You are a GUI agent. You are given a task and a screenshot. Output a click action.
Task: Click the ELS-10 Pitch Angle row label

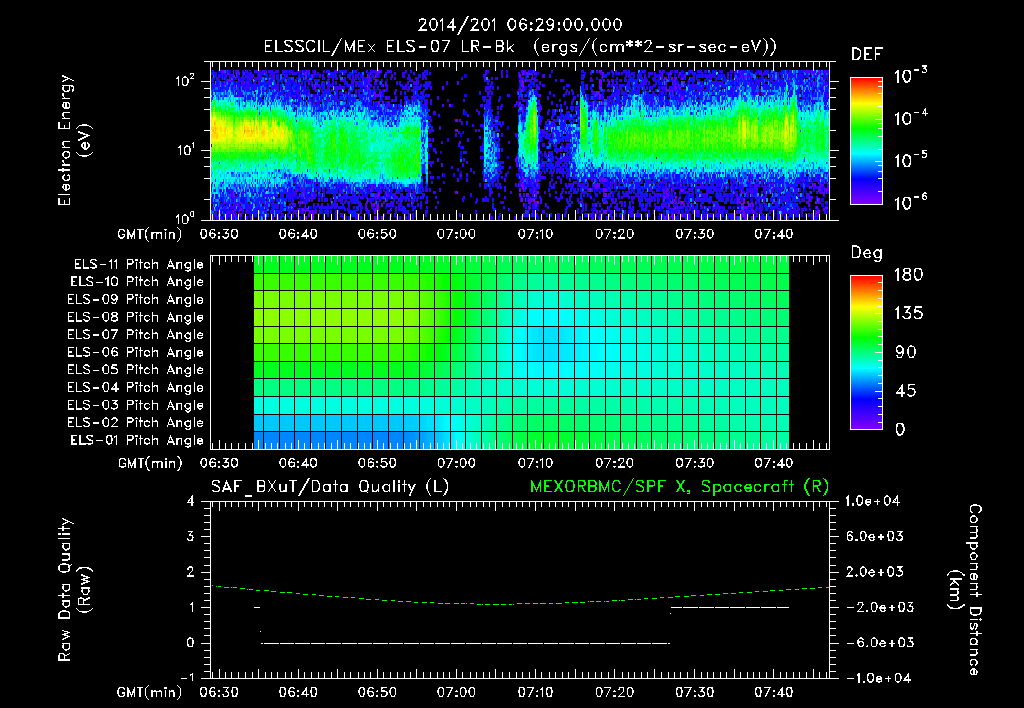click(x=137, y=282)
